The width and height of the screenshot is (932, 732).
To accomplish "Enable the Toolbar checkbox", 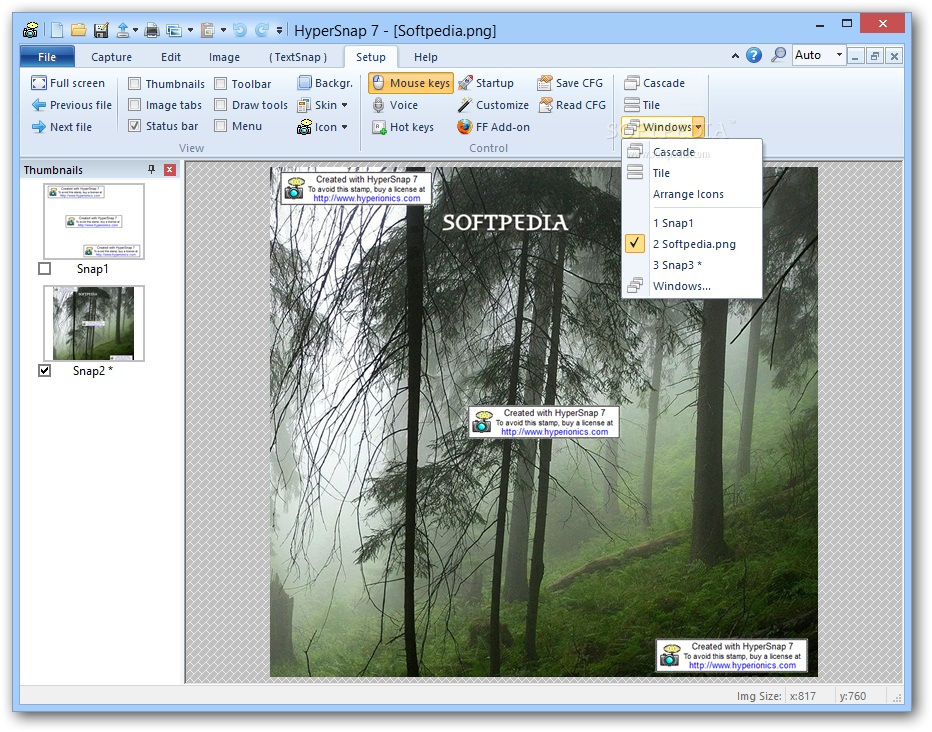I will tap(221, 84).
